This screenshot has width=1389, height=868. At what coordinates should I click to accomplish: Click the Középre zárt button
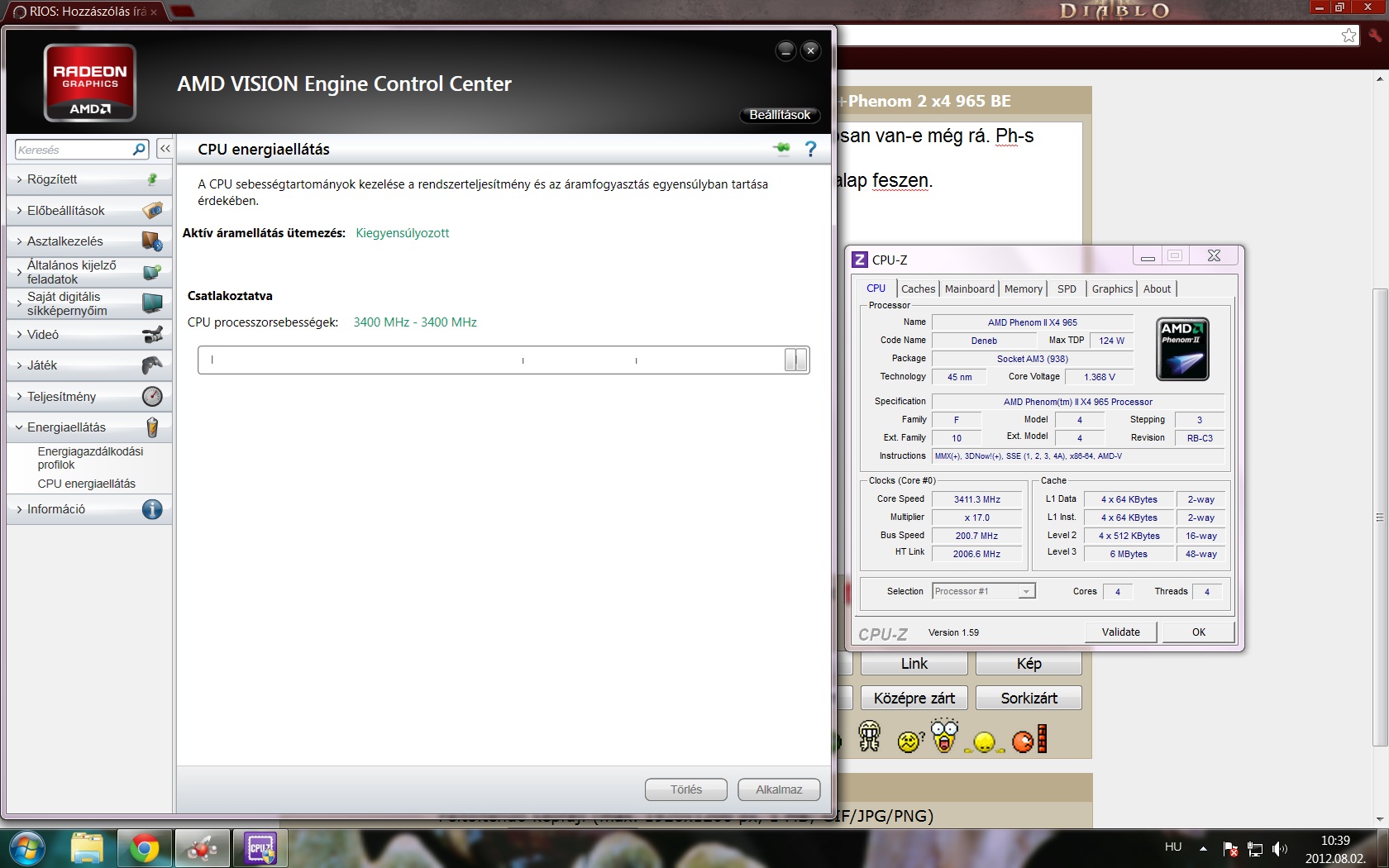pyautogui.click(x=914, y=699)
